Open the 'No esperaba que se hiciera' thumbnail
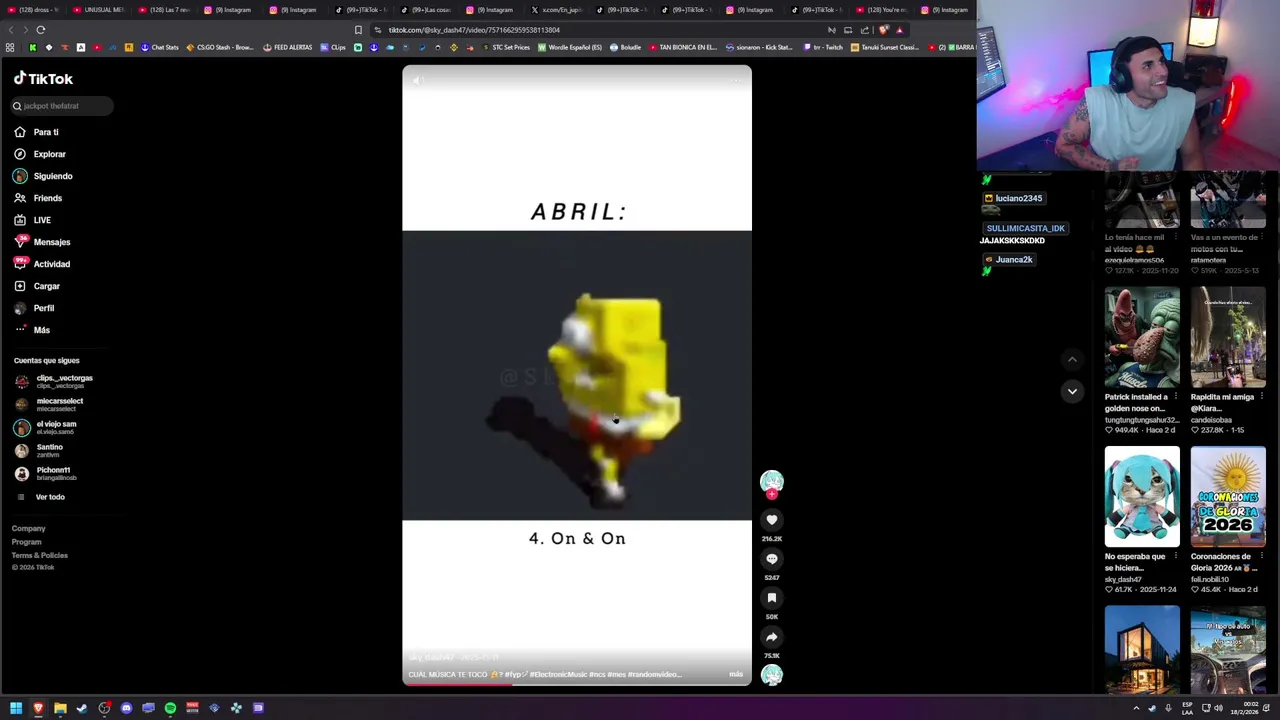1280x720 pixels. (1142, 497)
